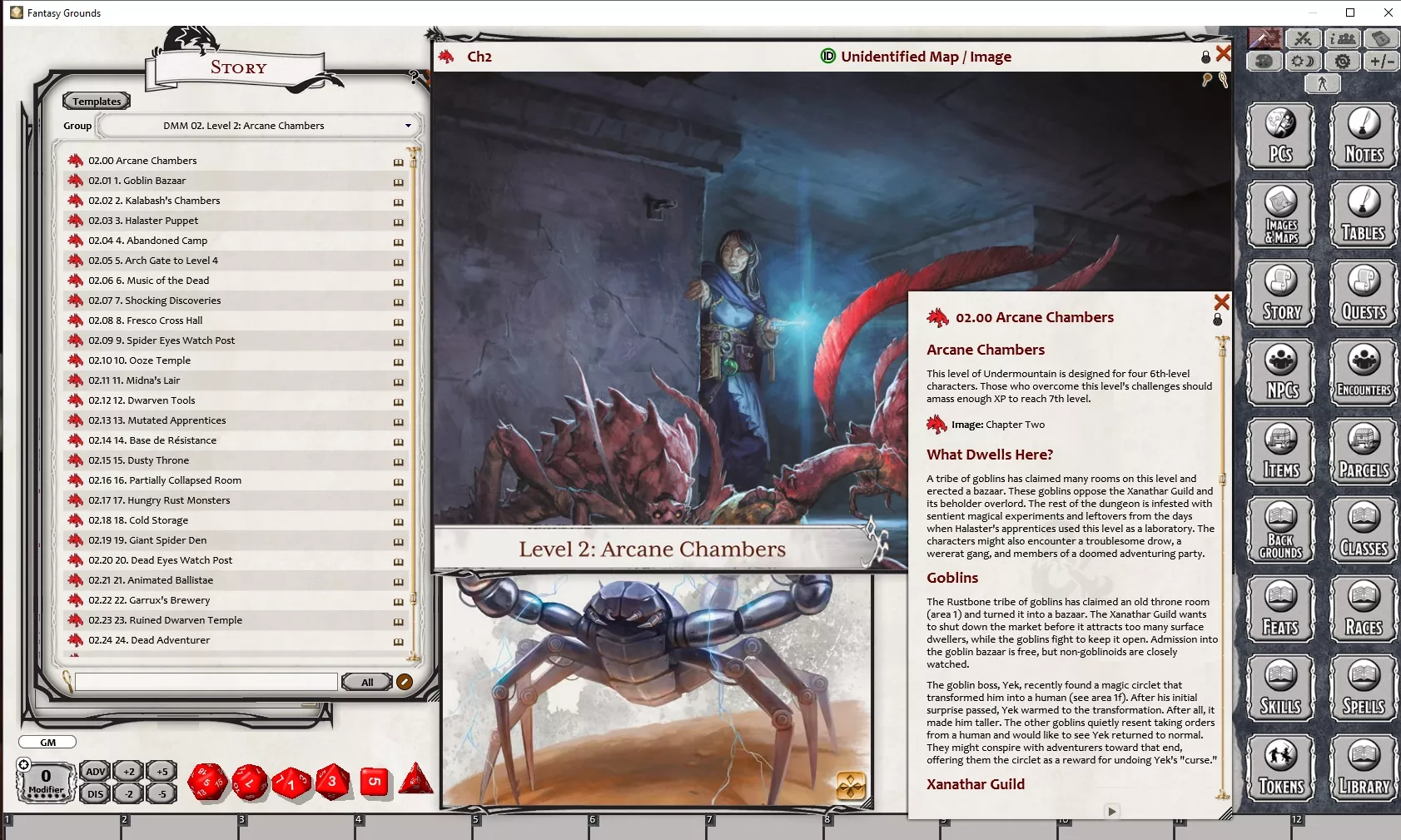Toggle the -5 modifier button
Screen dimensions: 1401x840
pyautogui.click(x=162, y=794)
